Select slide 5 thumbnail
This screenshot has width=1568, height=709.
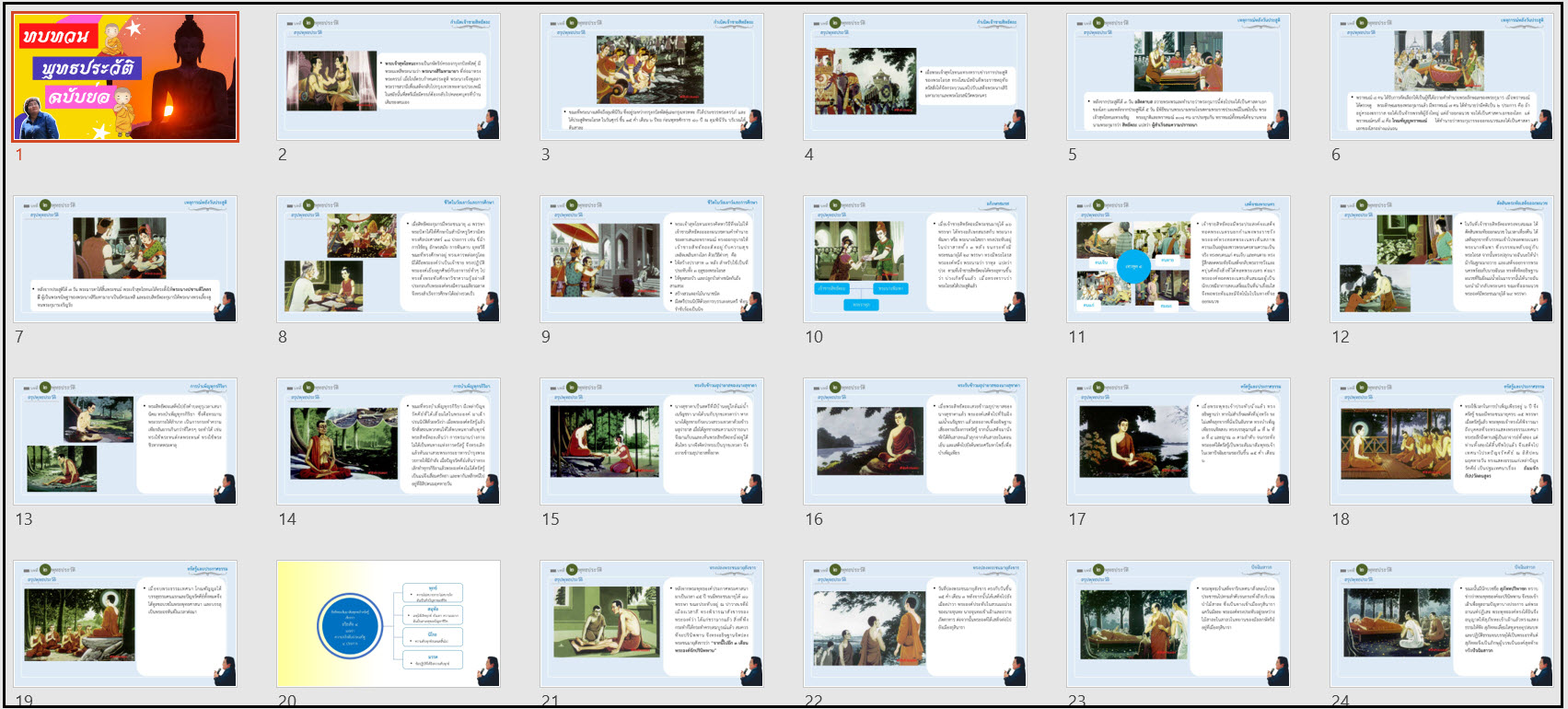click(x=1179, y=76)
